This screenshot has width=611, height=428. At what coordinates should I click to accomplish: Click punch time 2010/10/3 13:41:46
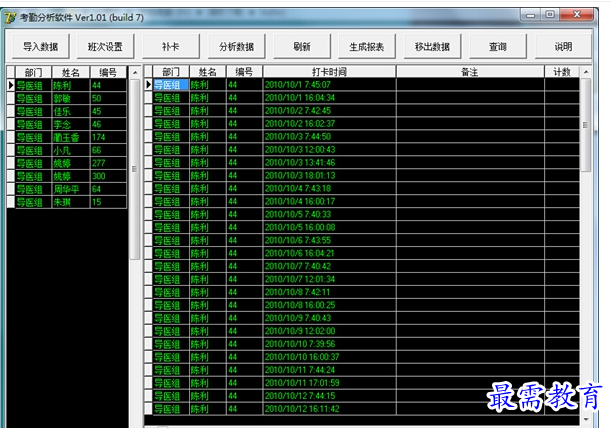coord(300,163)
